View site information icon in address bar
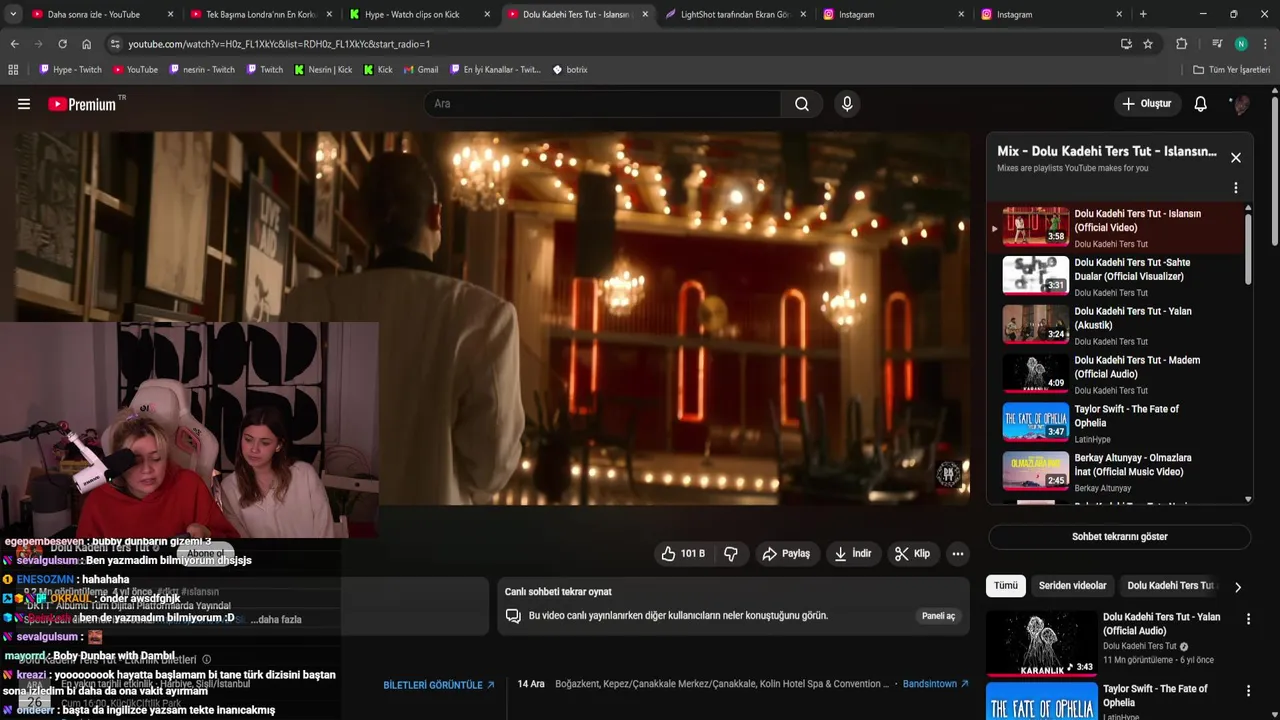This screenshot has height=720, width=1280. [115, 44]
